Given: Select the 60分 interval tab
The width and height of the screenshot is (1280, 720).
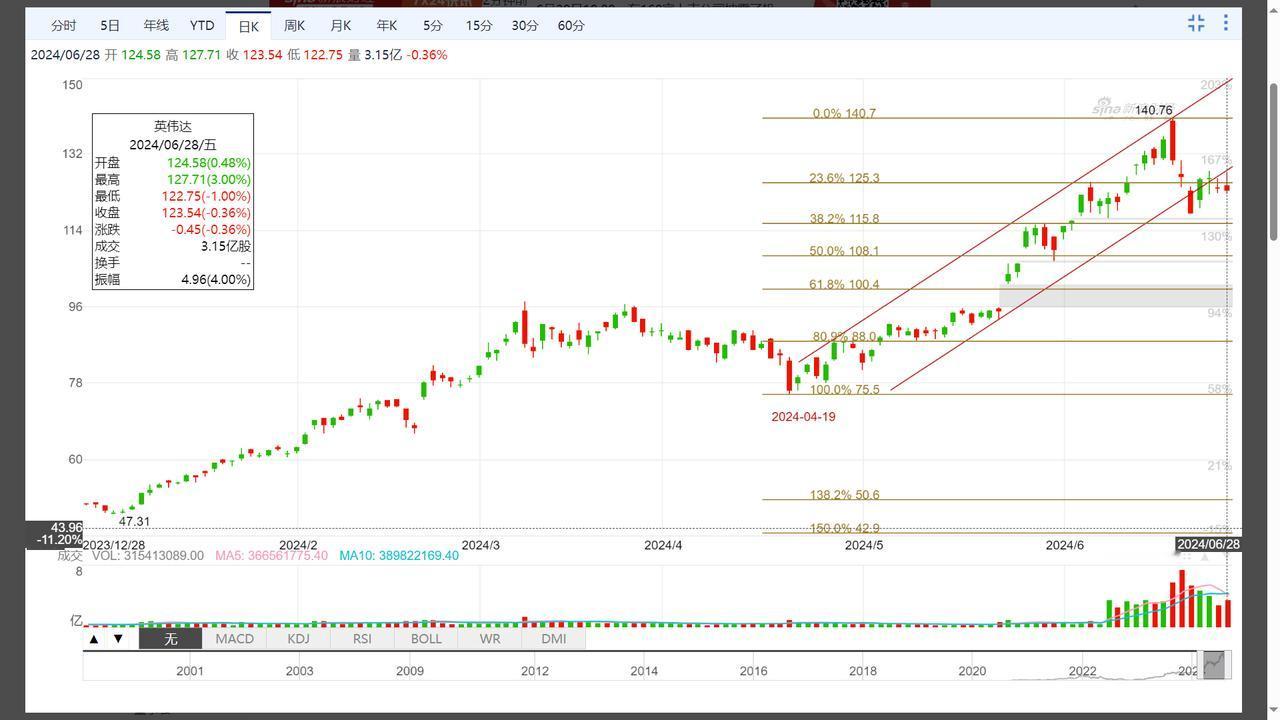Looking at the screenshot, I should point(571,25).
